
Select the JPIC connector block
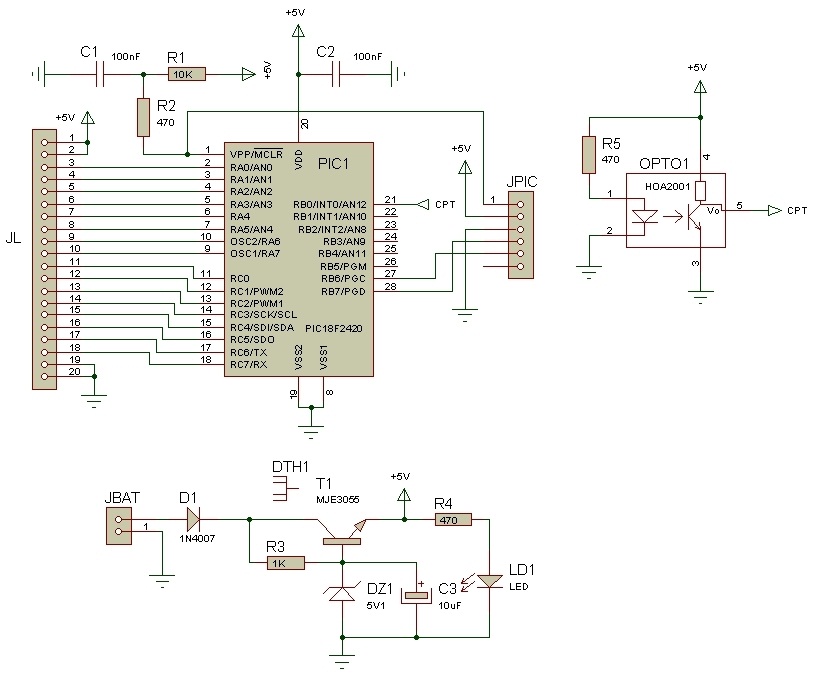click(520, 235)
